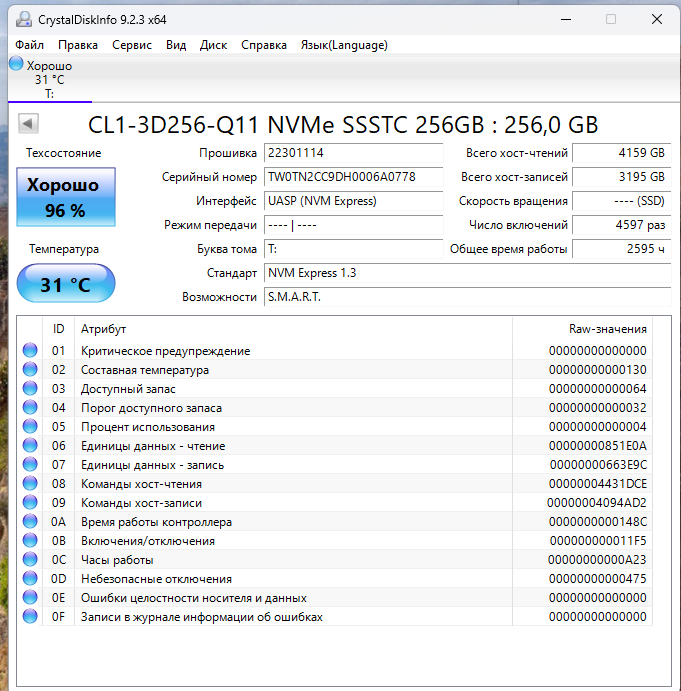
Task: Click the CrystalDiskInfo app icon in title bar
Action: [x=24, y=19]
